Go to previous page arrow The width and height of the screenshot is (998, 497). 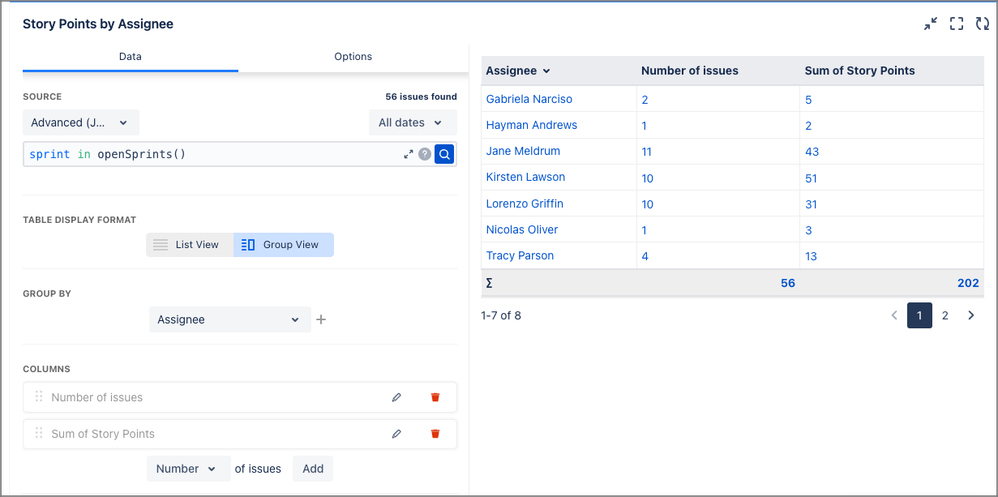tap(894, 315)
